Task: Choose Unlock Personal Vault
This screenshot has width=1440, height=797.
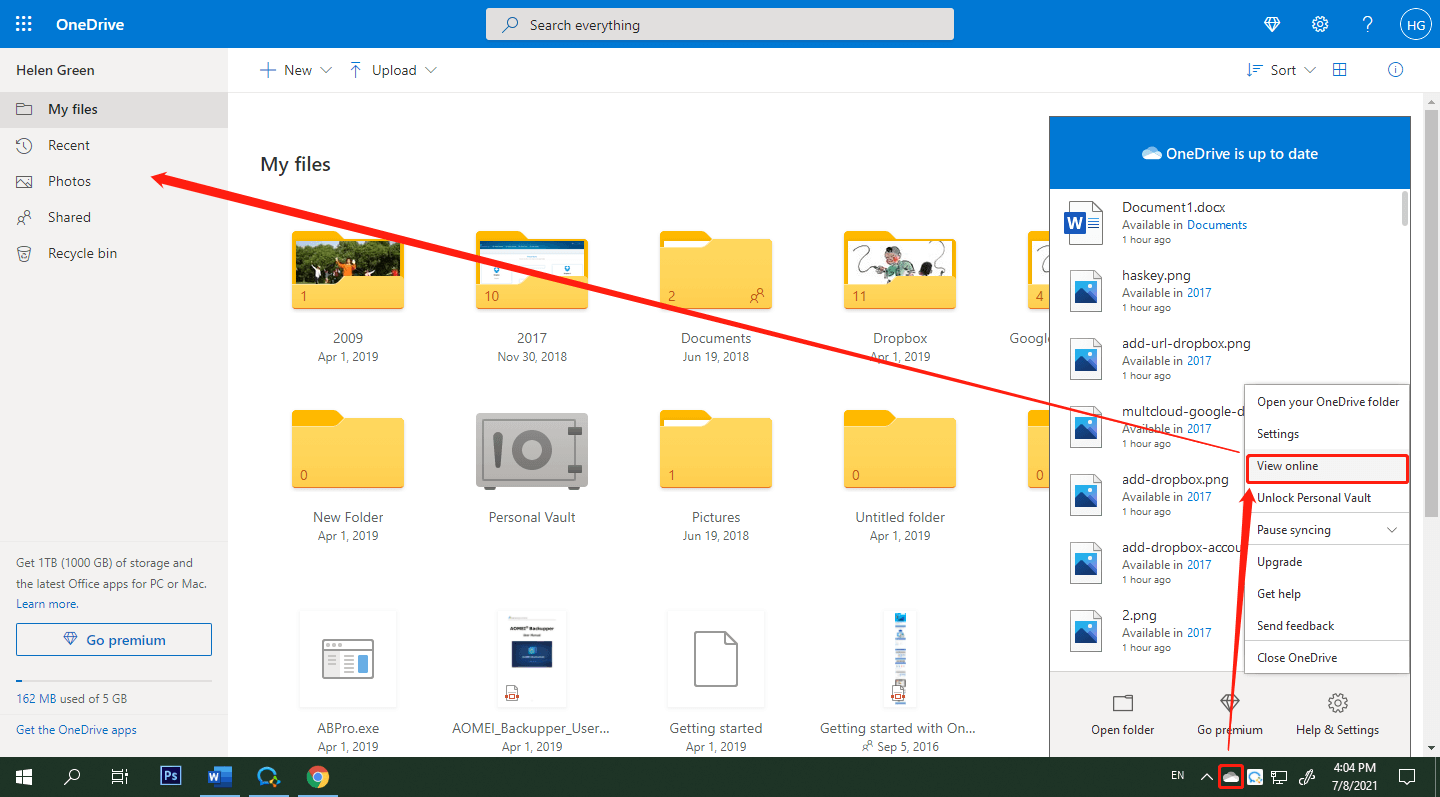Action: coord(1327,498)
